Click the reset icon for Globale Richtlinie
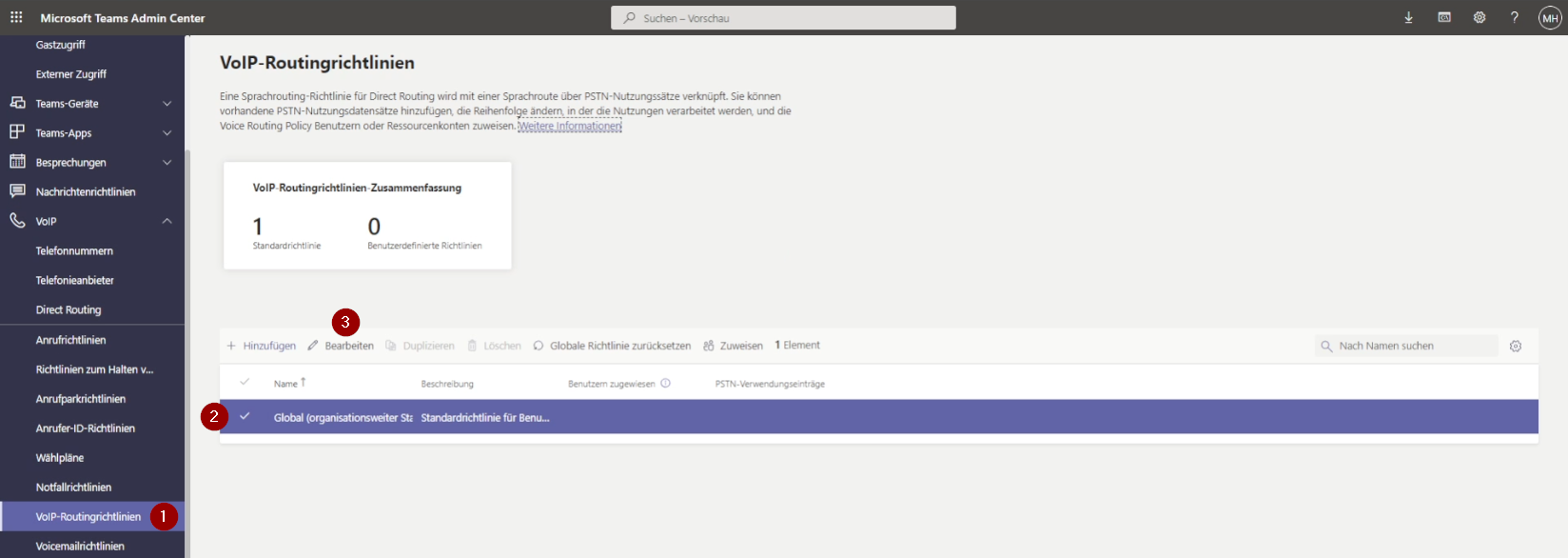This screenshot has height=558, width=1568. tap(539, 346)
